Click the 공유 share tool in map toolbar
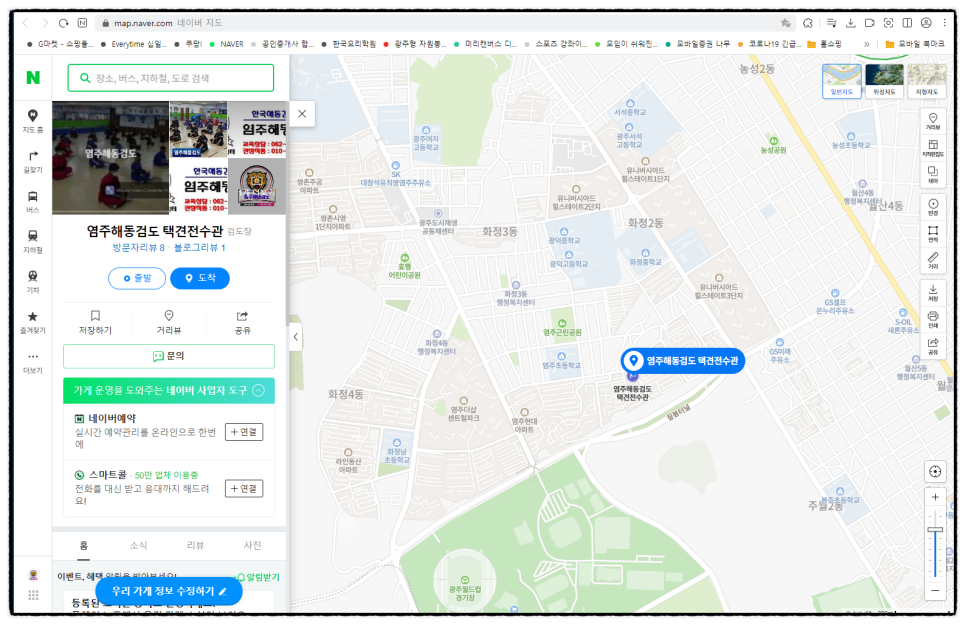Image resolution: width=966 pixels, height=625 pixels. click(x=933, y=345)
